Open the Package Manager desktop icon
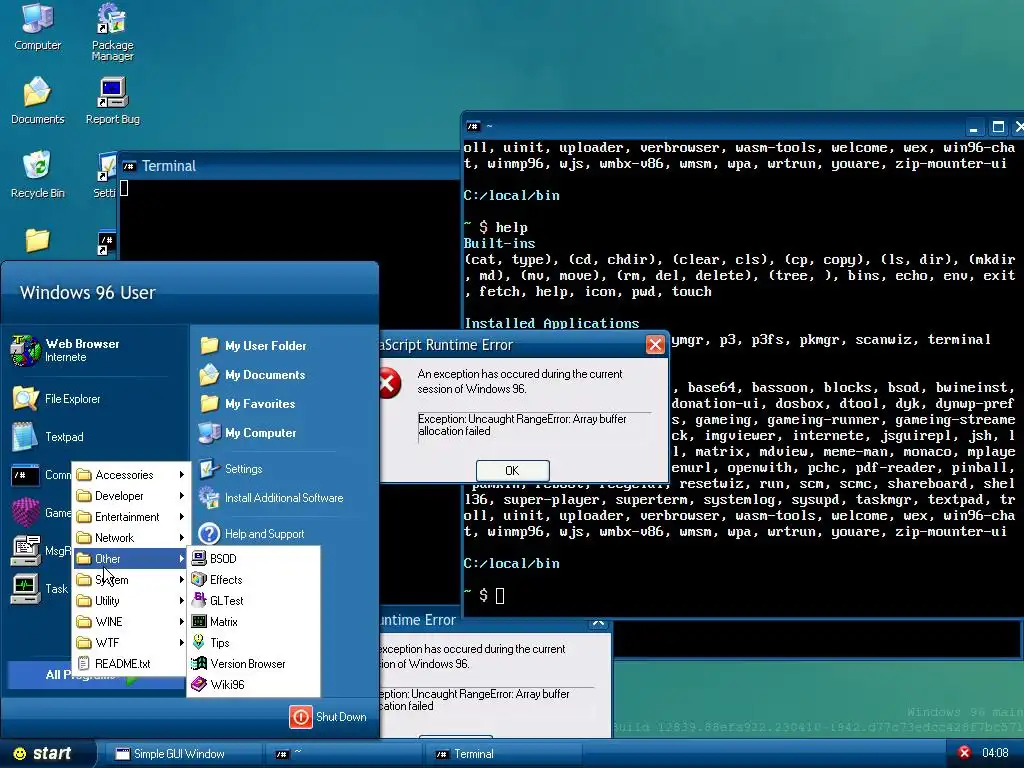The height and width of the screenshot is (768, 1024). coord(112,31)
